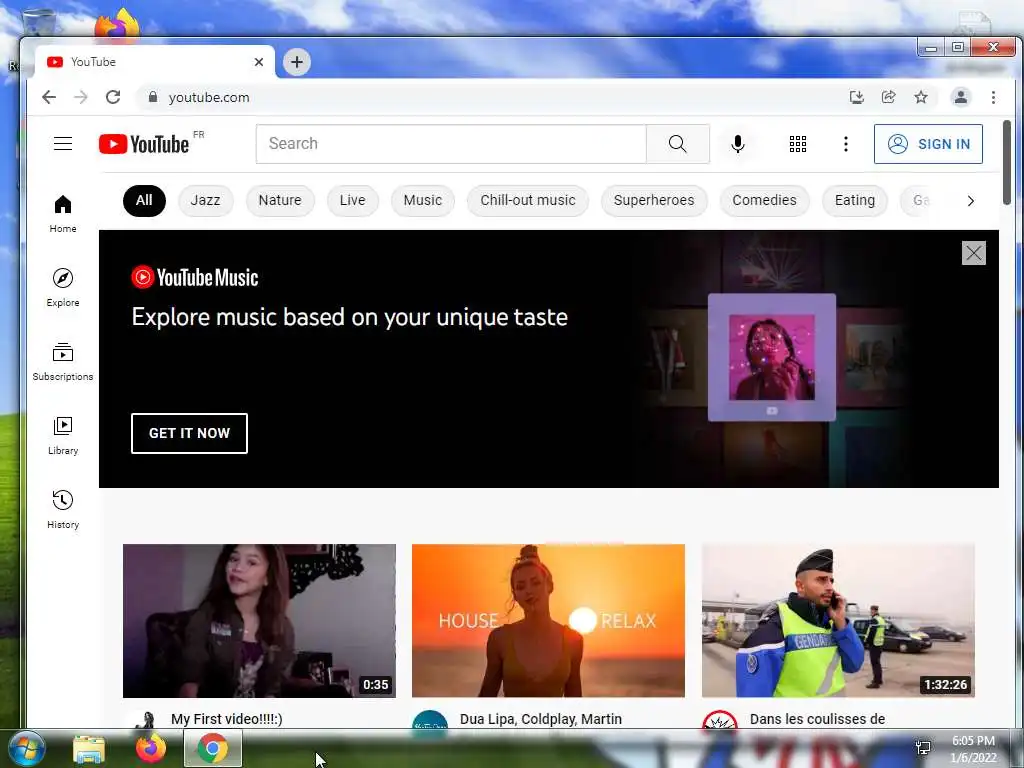The height and width of the screenshot is (768, 1024).
Task: Select the All filter chip
Action: tap(144, 200)
